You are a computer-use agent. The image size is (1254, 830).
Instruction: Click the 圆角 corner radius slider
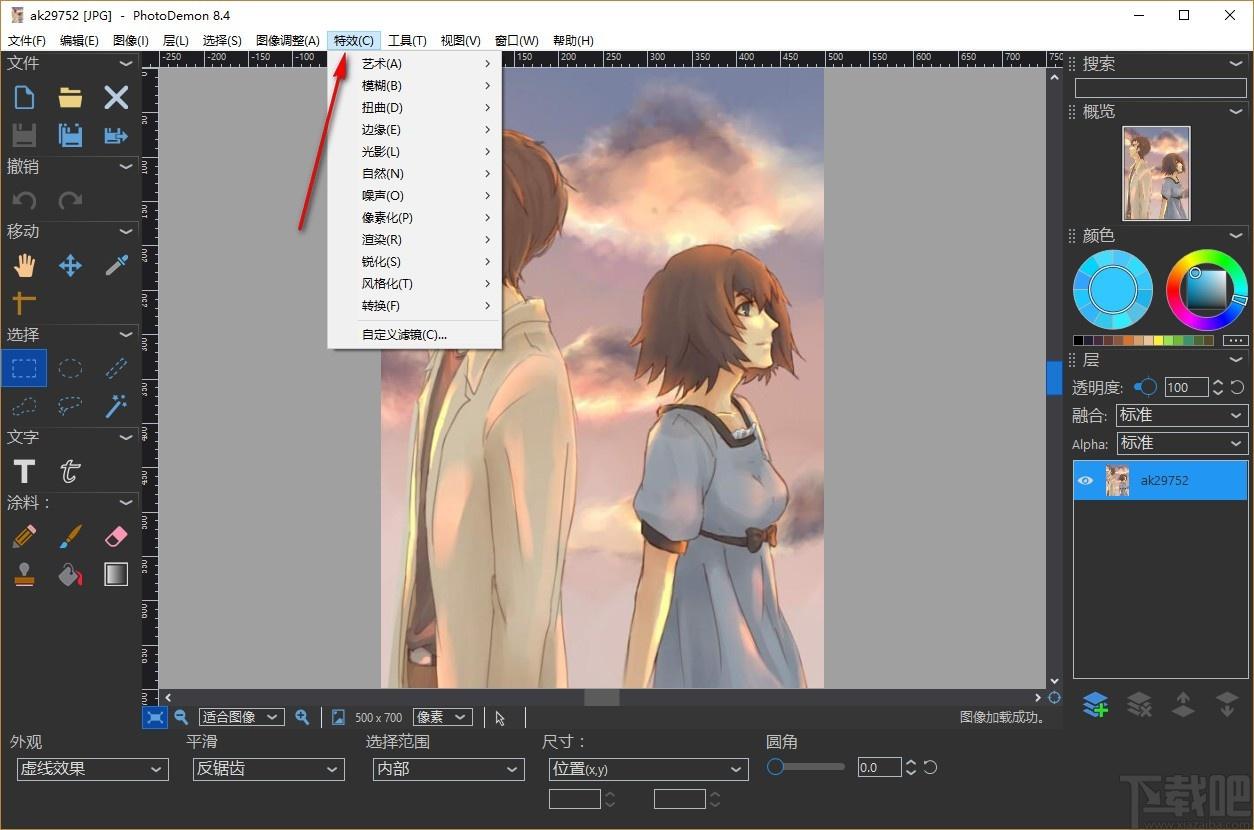click(x=806, y=767)
